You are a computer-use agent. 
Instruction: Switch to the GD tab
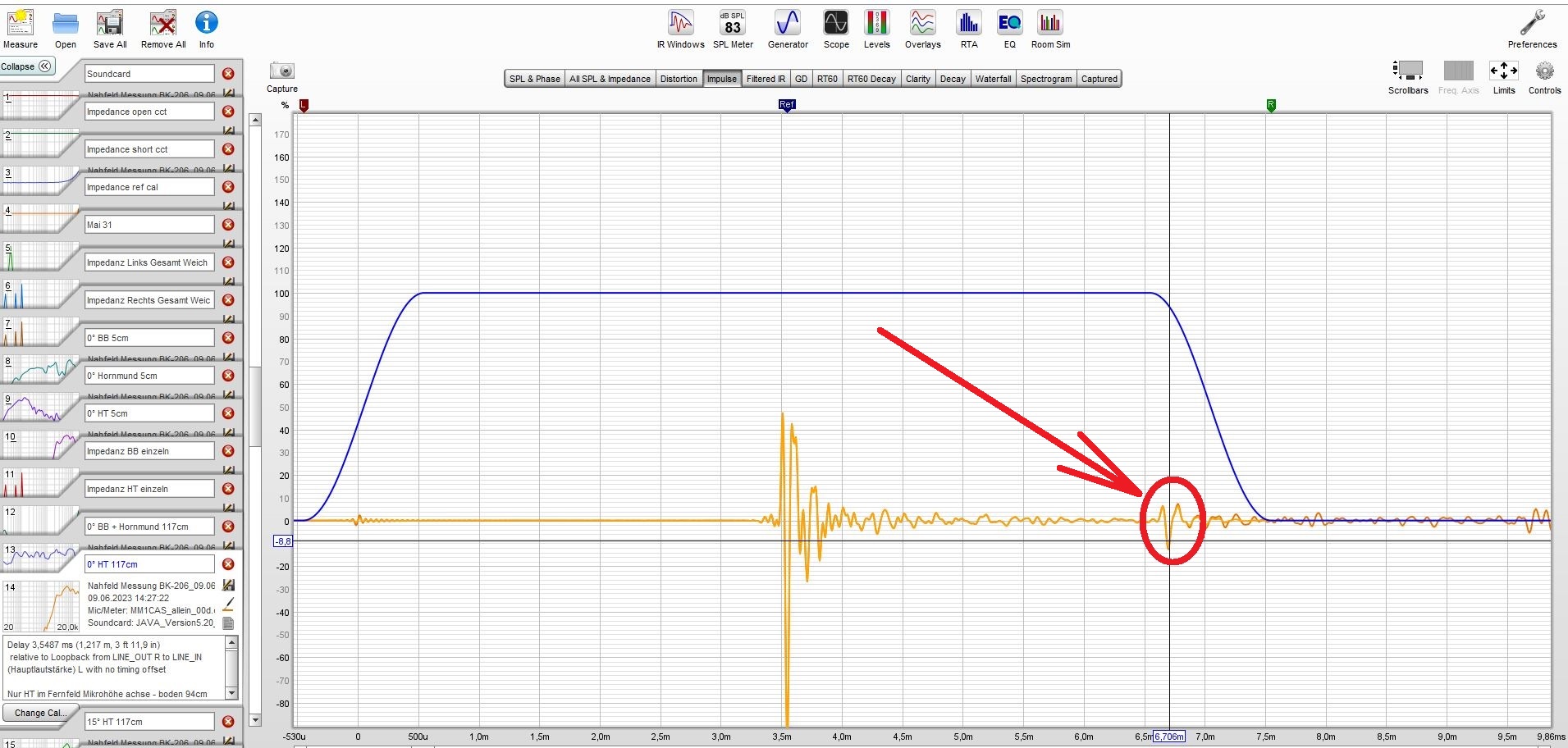[801, 79]
